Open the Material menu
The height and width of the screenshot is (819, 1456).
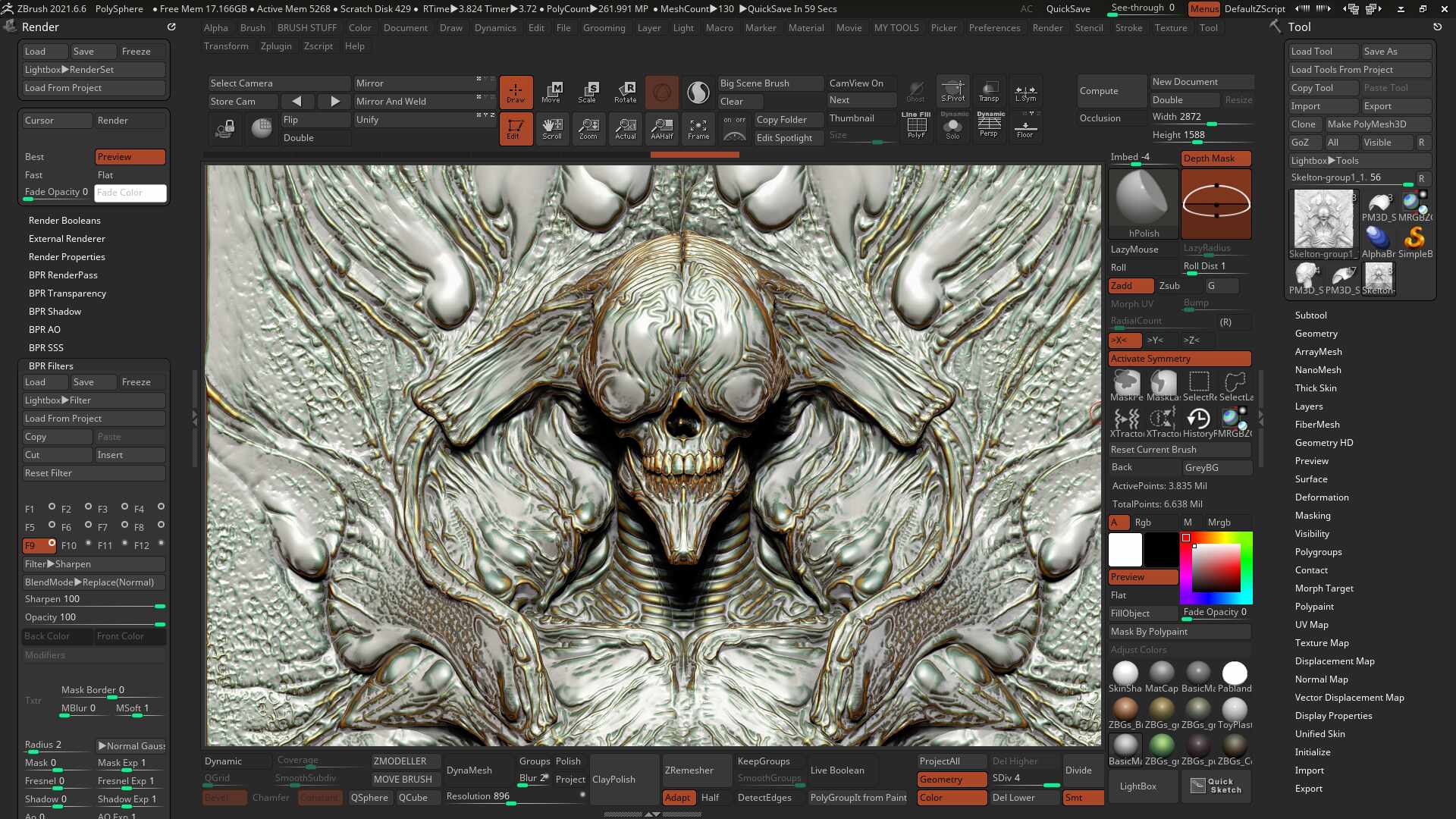pyautogui.click(x=806, y=28)
